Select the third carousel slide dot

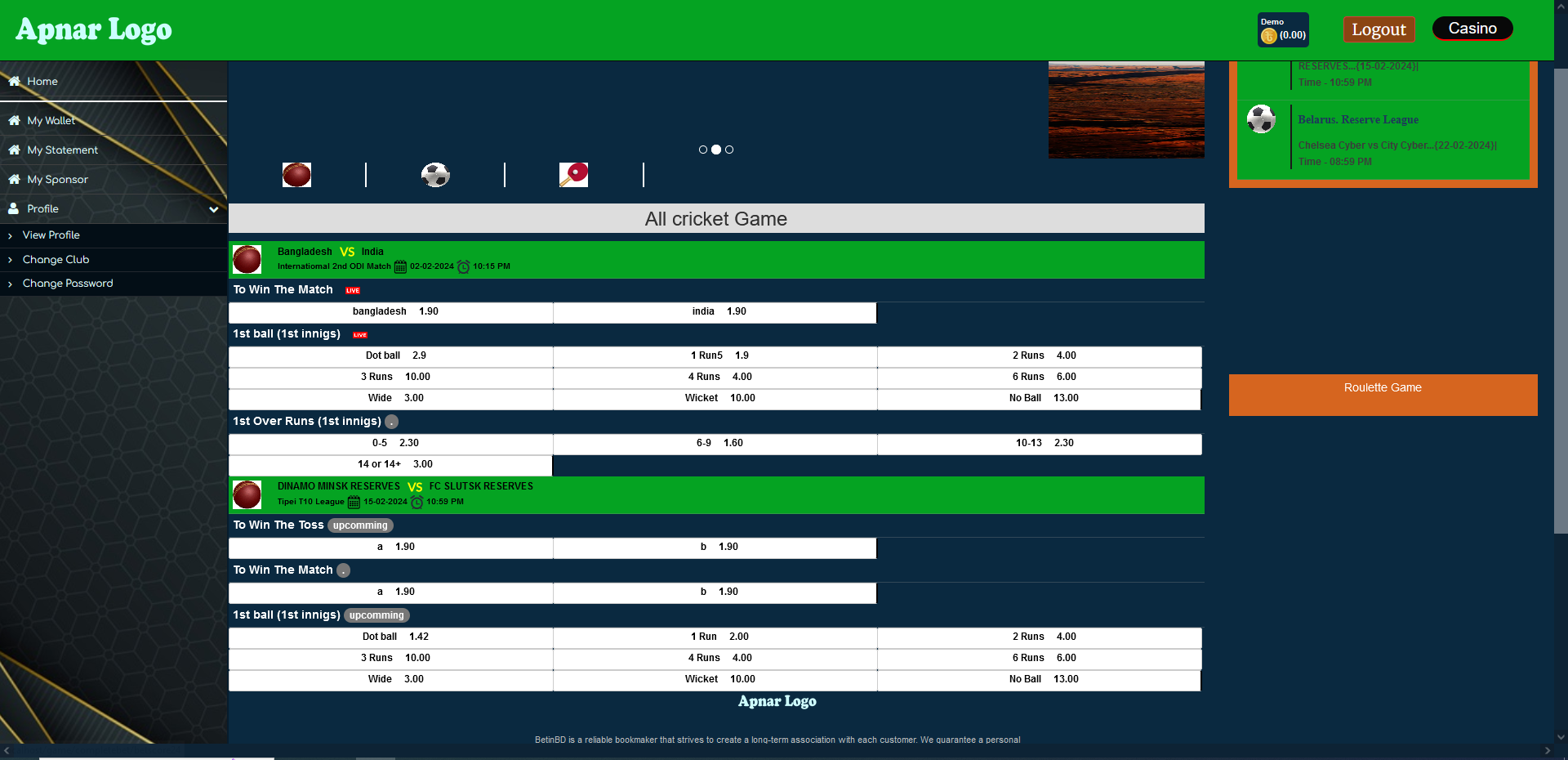coord(729,150)
